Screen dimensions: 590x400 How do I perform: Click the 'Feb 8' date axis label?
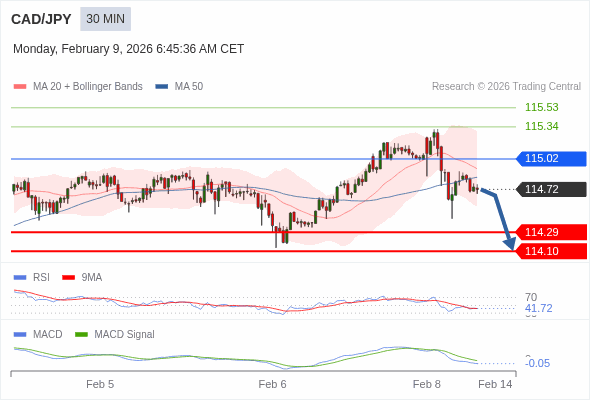(x=426, y=385)
